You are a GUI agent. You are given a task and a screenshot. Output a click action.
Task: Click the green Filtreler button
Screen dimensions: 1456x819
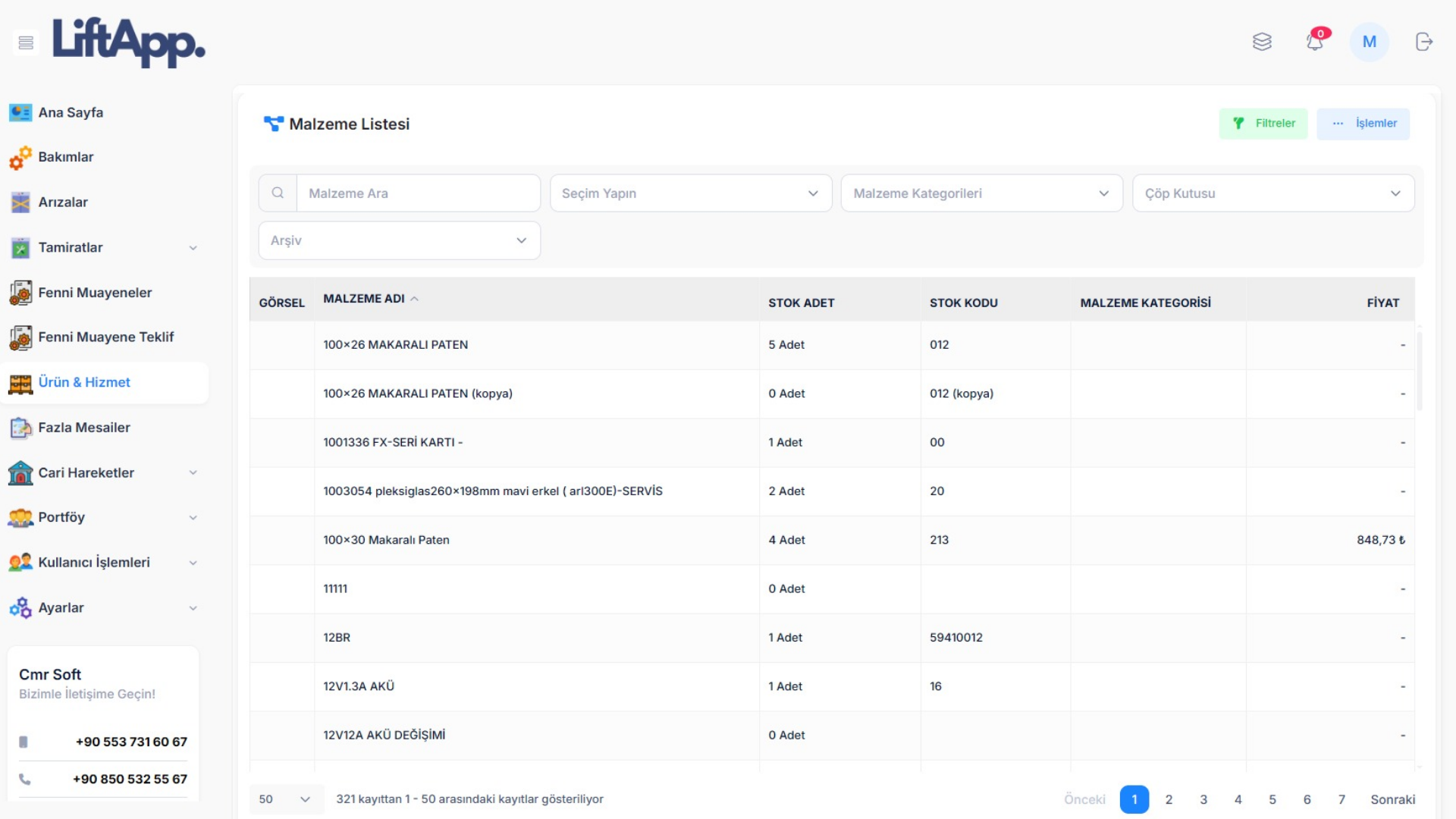point(1263,124)
